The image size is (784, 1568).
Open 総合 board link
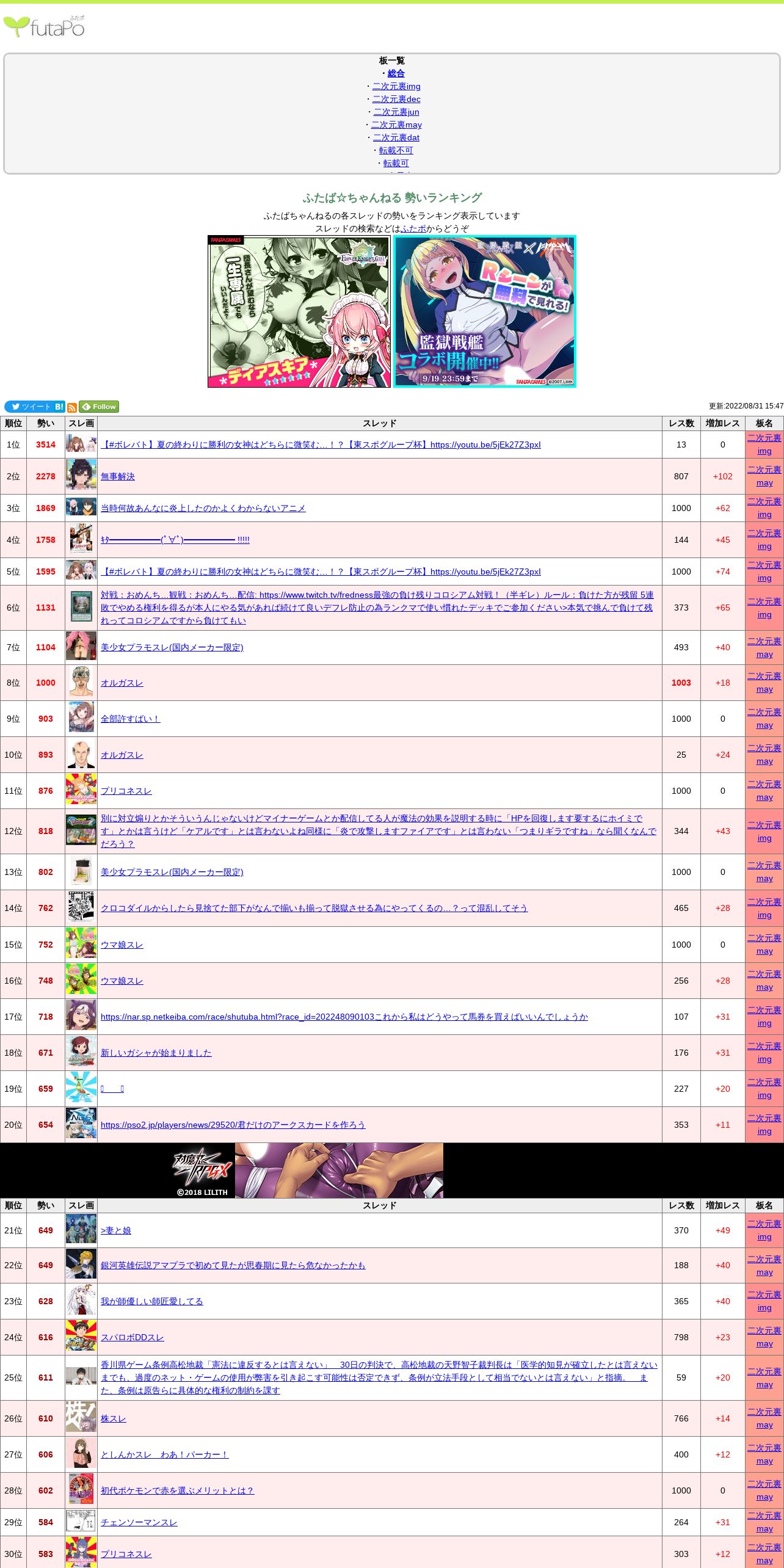396,73
